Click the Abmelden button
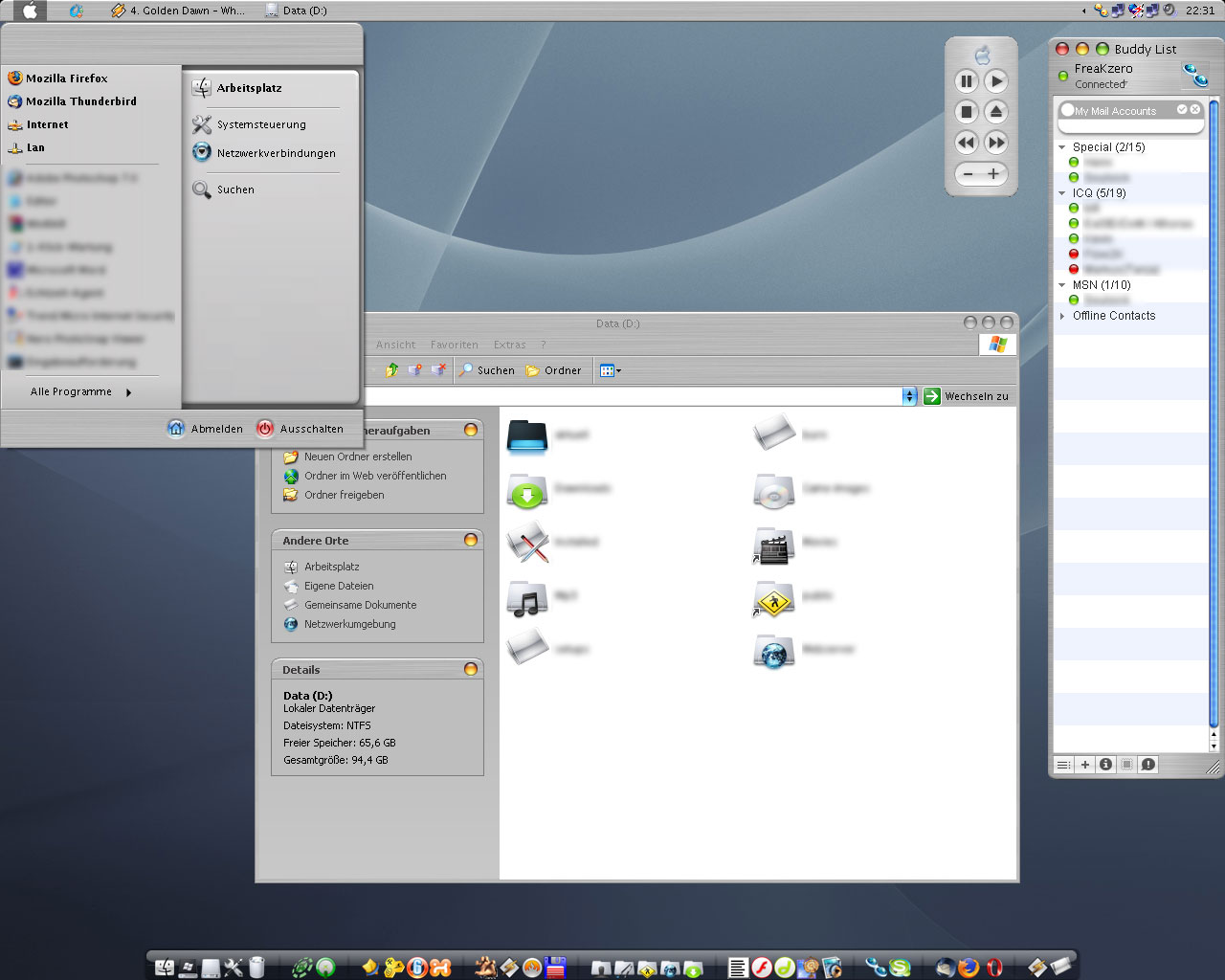 [205, 429]
